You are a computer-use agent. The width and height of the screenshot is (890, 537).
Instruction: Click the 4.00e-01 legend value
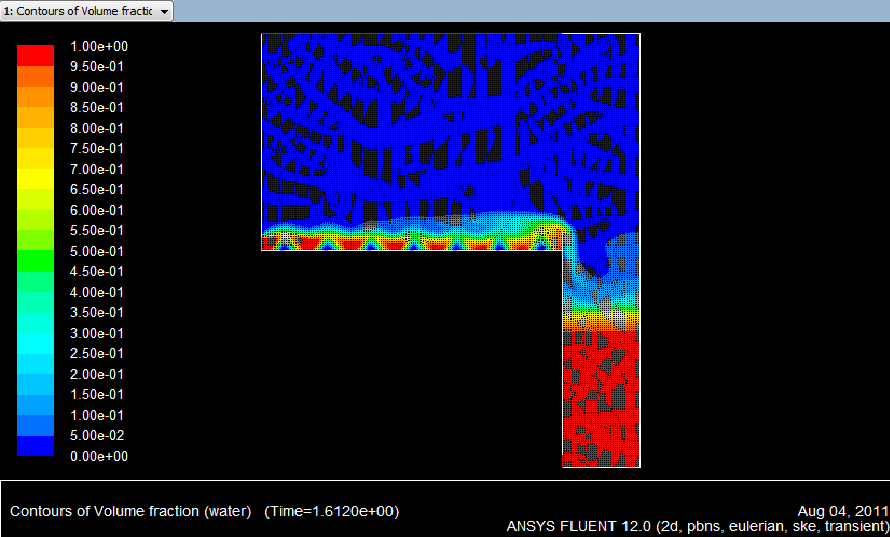pos(97,292)
